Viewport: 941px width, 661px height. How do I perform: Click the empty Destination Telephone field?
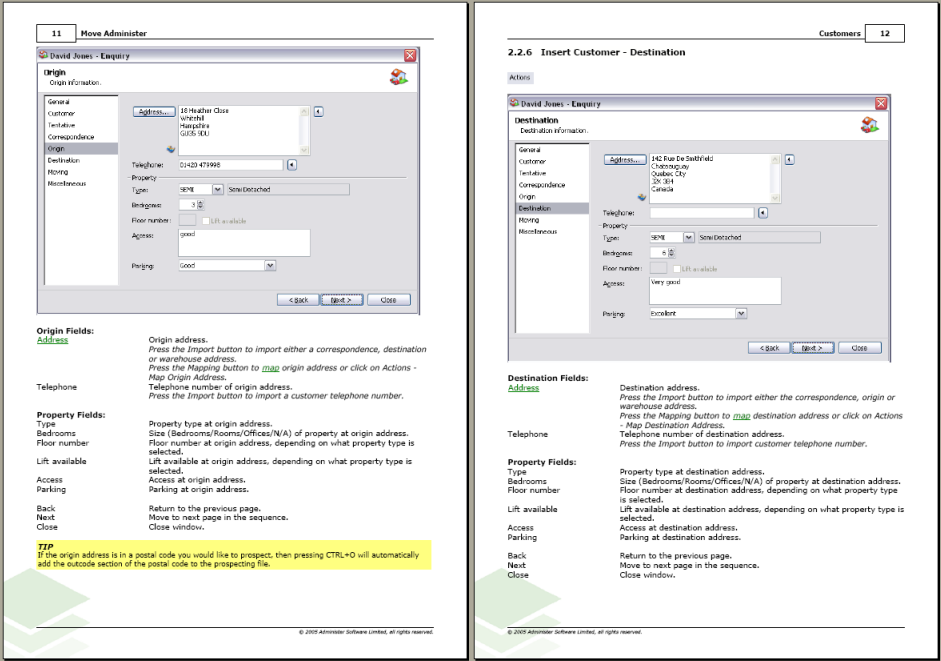pyautogui.click(x=701, y=213)
